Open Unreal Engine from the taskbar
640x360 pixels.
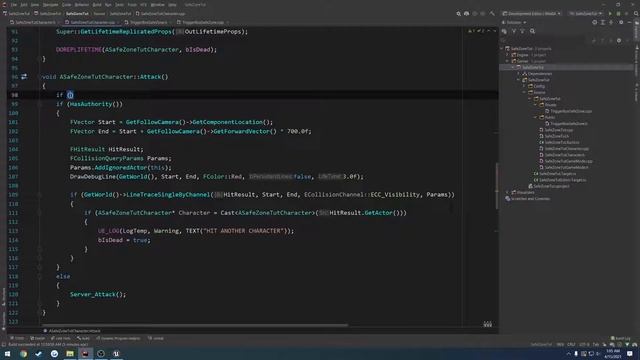click(116, 353)
